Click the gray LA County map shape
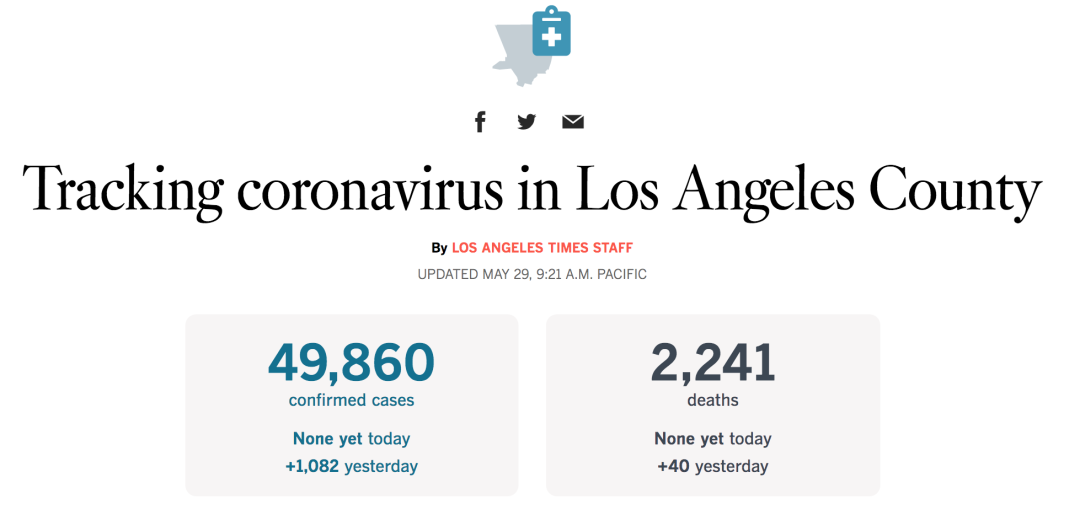Viewport: 1080px width, 515px height. click(x=515, y=54)
